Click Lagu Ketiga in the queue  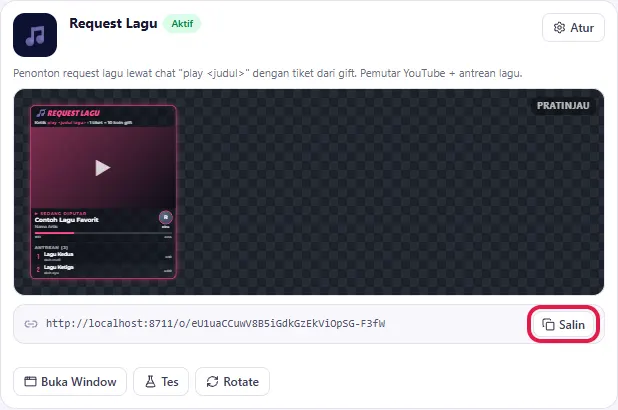pyautogui.click(x=59, y=267)
